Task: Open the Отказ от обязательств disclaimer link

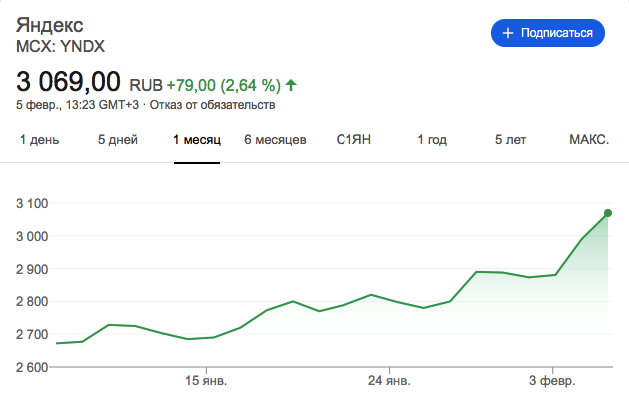Action: tap(212, 105)
